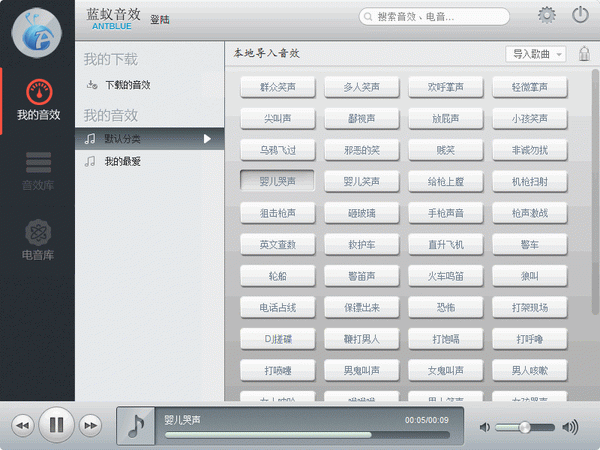Play 警车 sound button

tap(530, 244)
